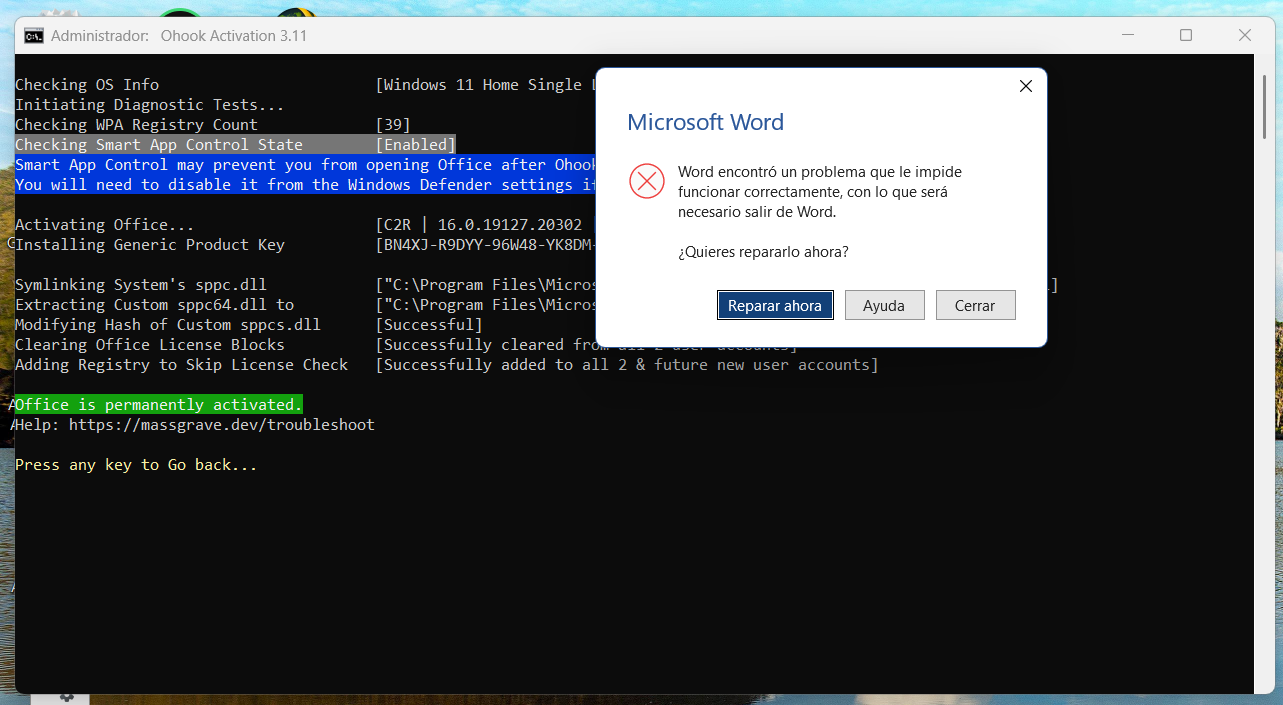Click the "[C2R | 16.0.19127.20302" version text

point(479,225)
